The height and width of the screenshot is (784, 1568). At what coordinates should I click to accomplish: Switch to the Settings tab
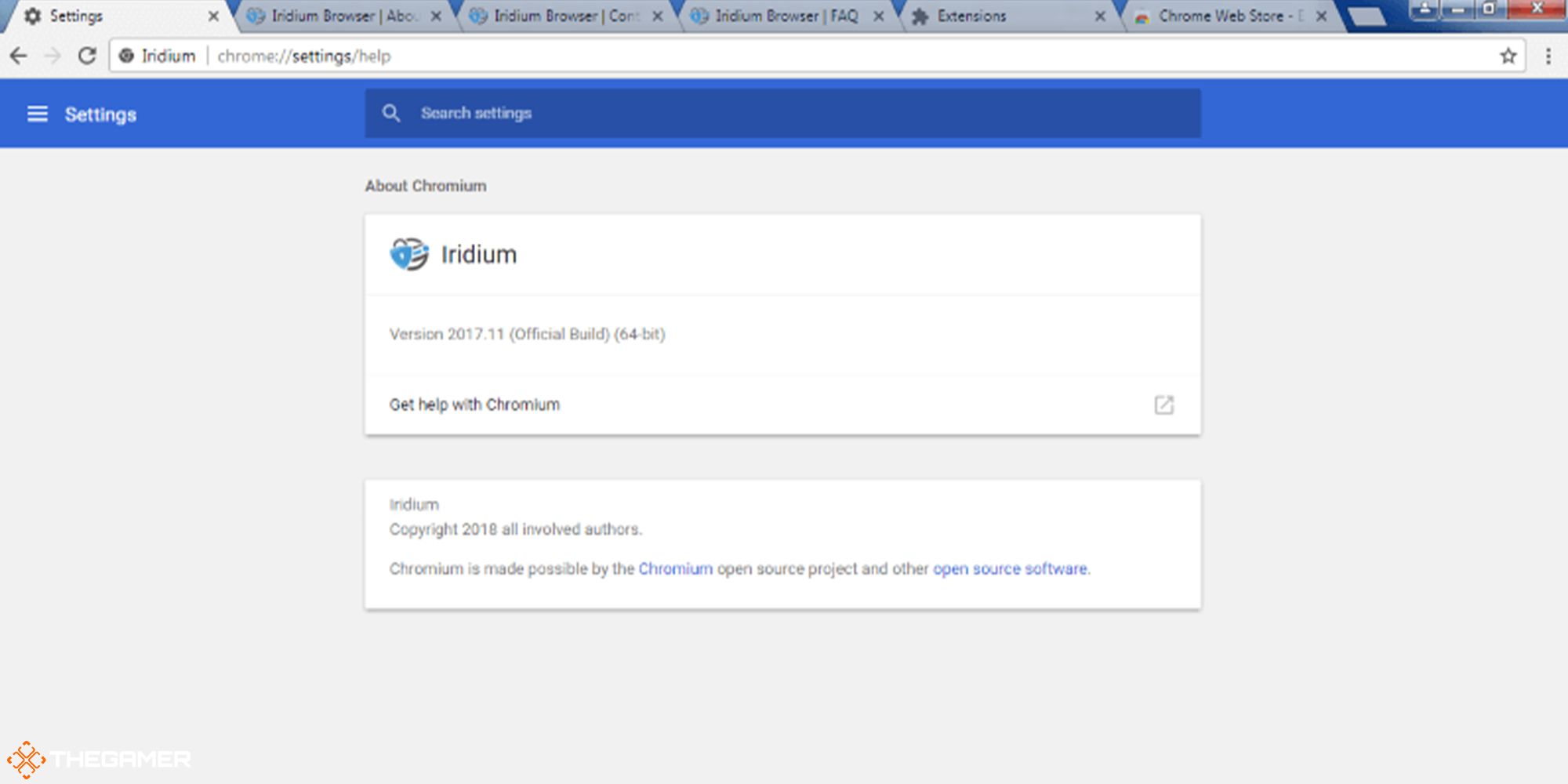(x=118, y=16)
